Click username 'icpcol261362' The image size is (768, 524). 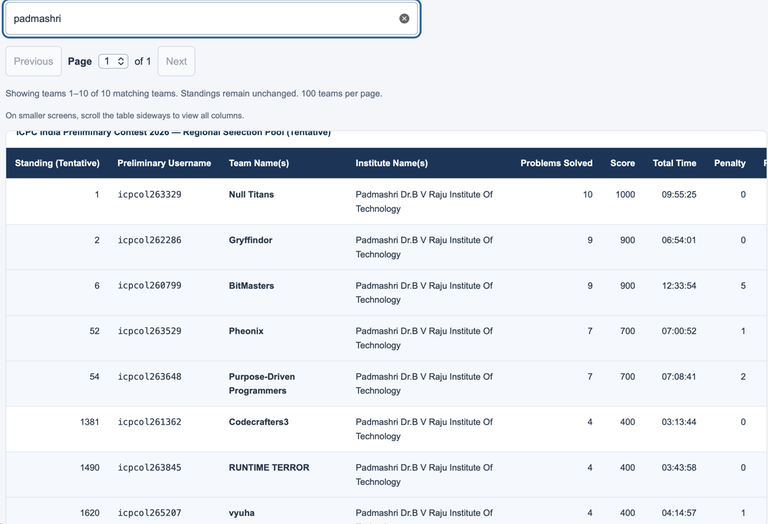click(149, 422)
